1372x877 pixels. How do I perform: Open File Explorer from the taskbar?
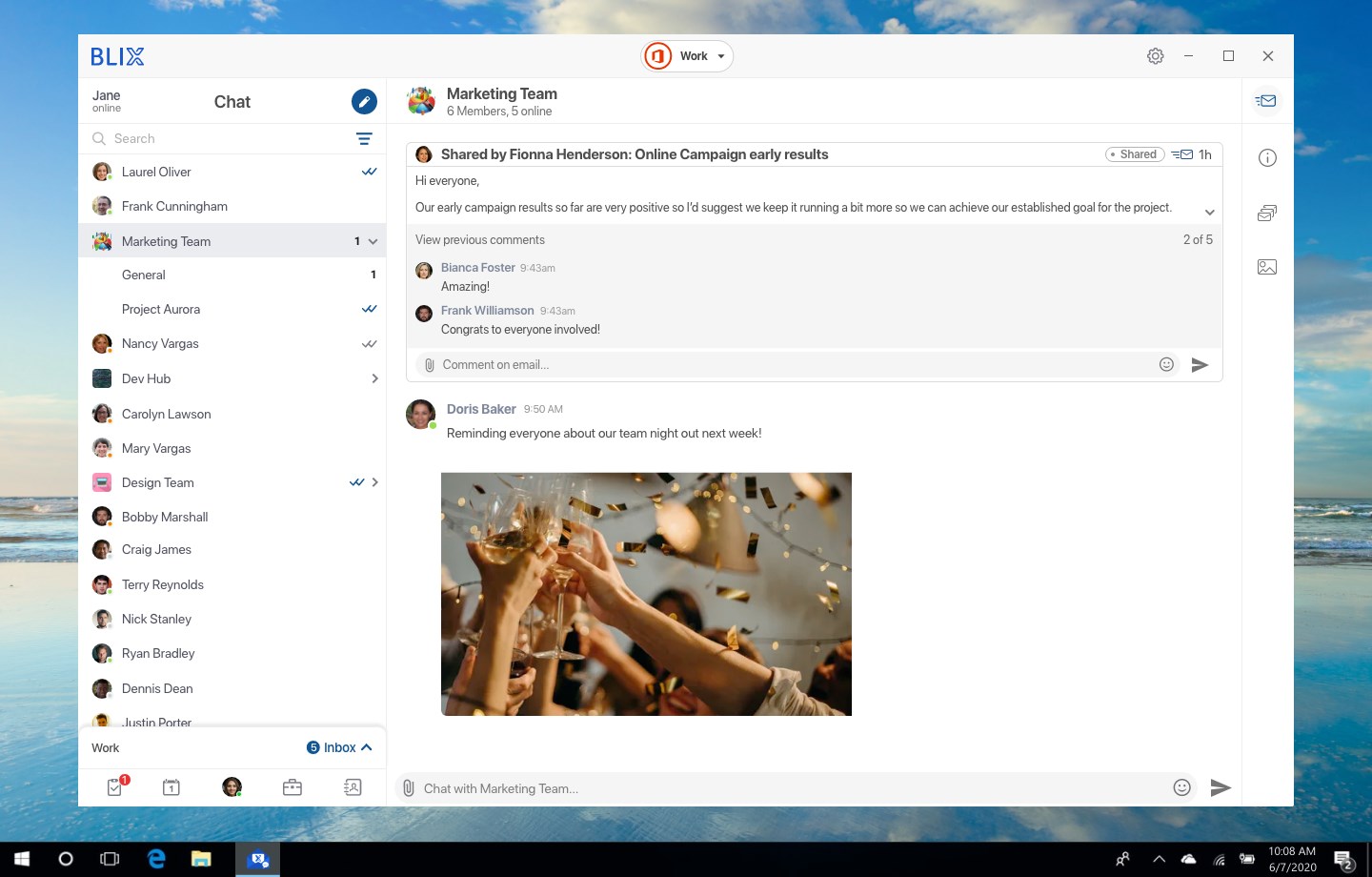(x=201, y=859)
